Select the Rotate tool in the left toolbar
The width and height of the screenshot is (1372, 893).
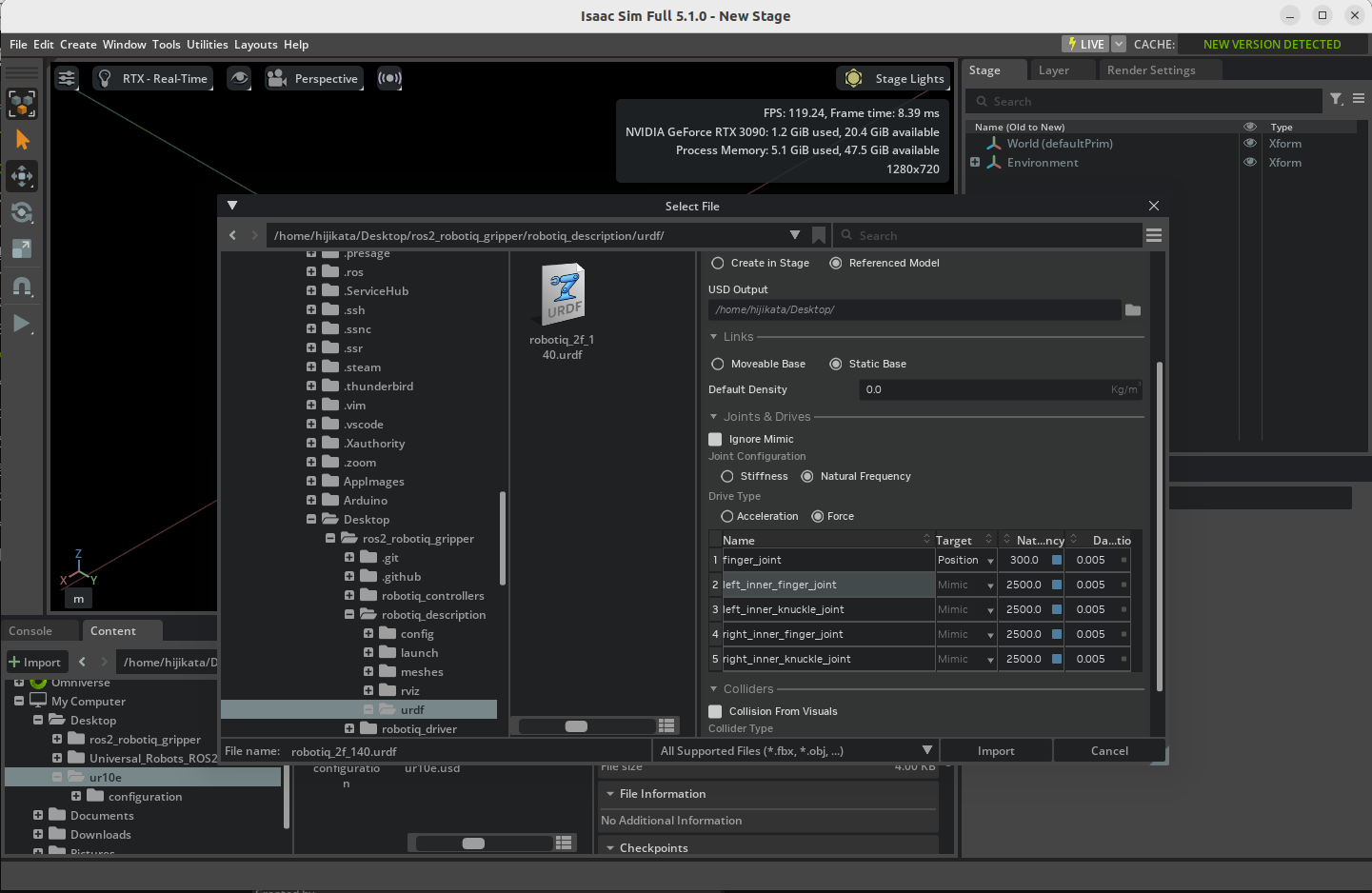(x=21, y=213)
